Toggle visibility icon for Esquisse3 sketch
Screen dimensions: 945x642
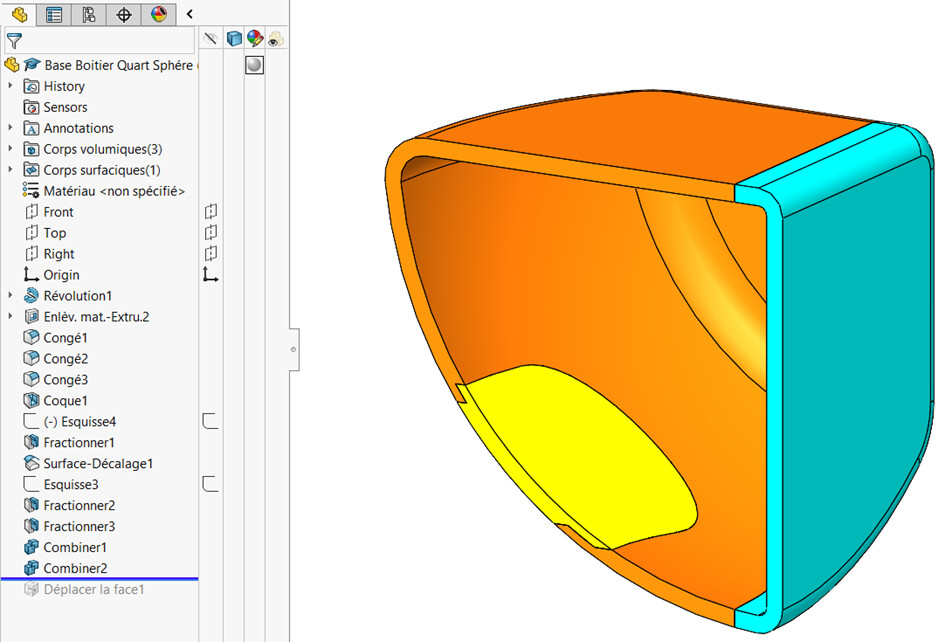coord(211,485)
